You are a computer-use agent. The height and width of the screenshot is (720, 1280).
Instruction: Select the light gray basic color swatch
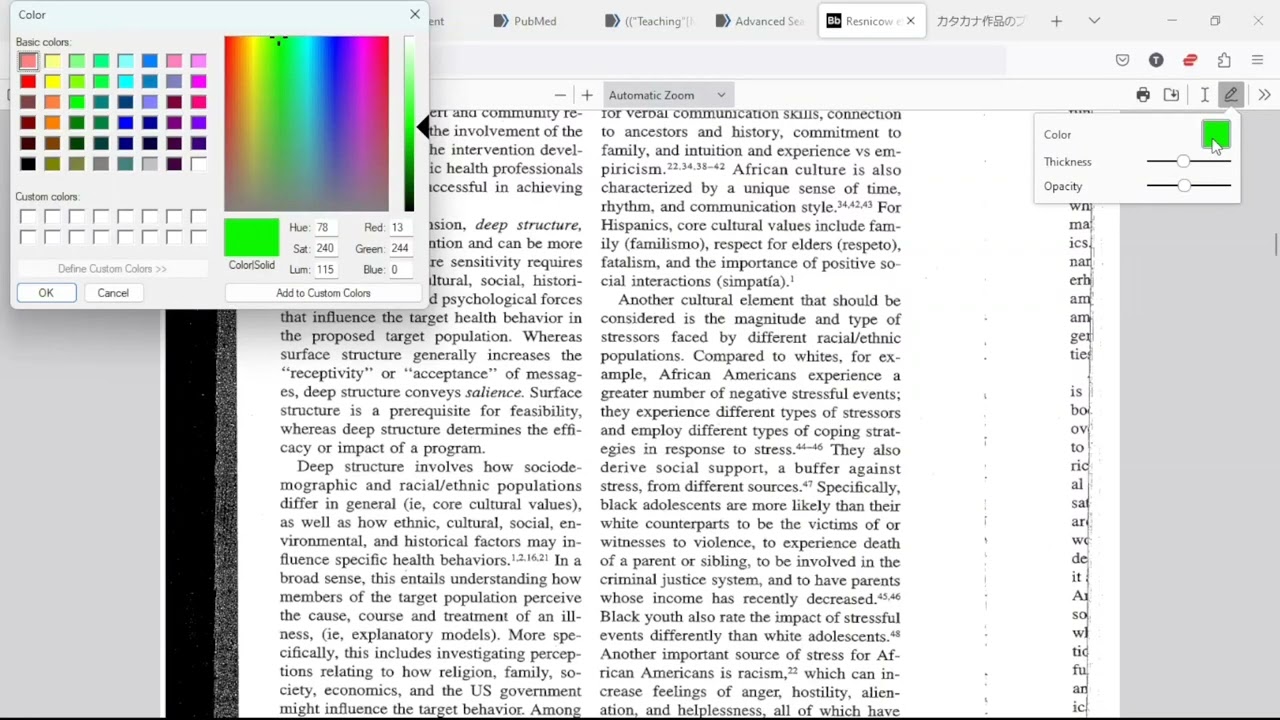click(149, 163)
